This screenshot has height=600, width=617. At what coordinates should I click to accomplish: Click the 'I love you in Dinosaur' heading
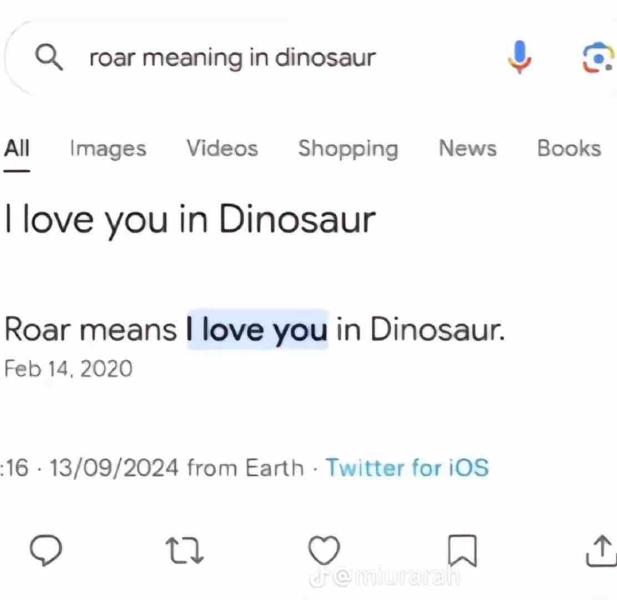190,219
